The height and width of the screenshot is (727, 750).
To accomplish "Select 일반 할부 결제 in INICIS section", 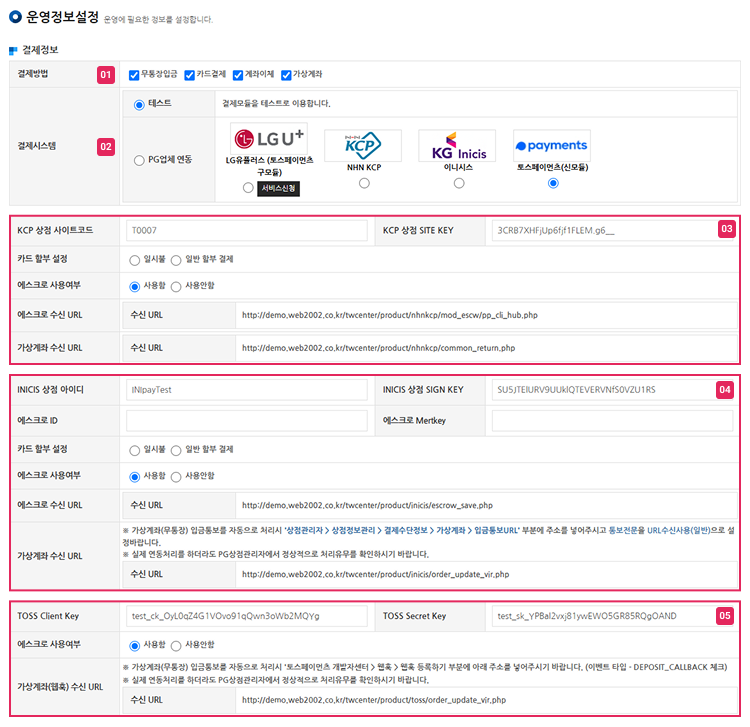I will click(x=176, y=451).
